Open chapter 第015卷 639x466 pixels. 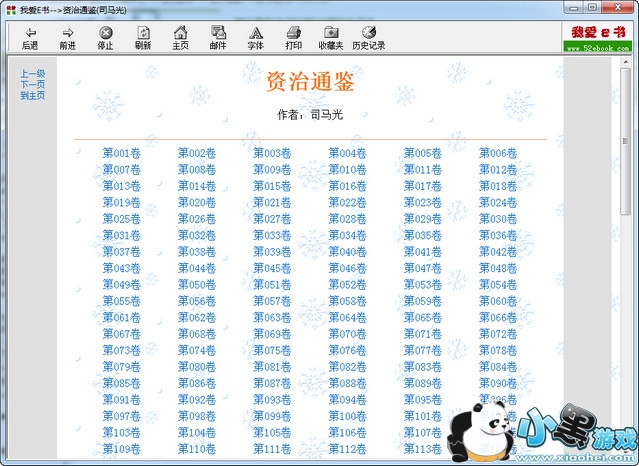click(x=272, y=186)
